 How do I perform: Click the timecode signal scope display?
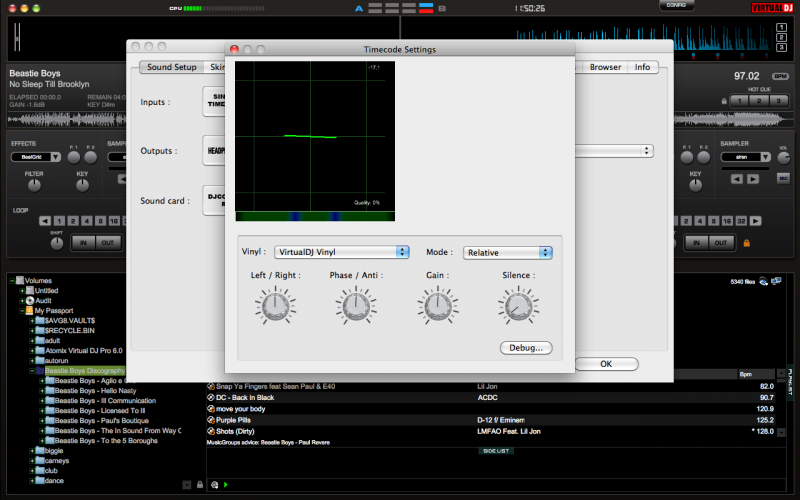click(315, 136)
